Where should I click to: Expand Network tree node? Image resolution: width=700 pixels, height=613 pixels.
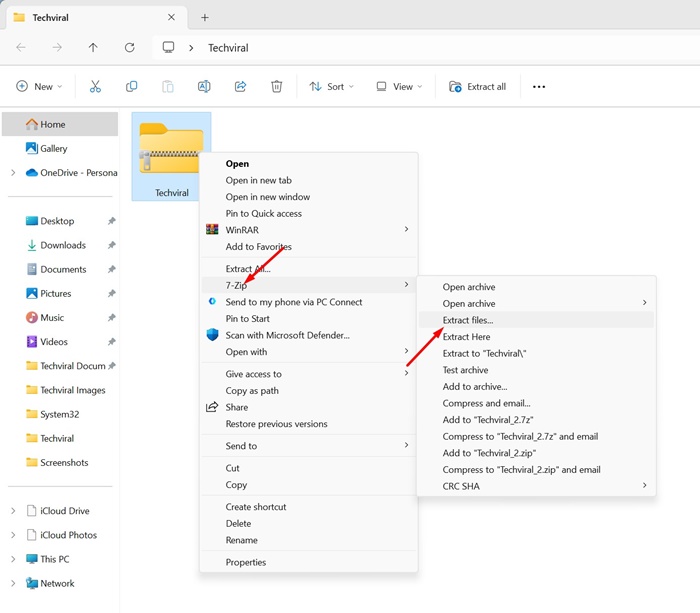[13, 583]
